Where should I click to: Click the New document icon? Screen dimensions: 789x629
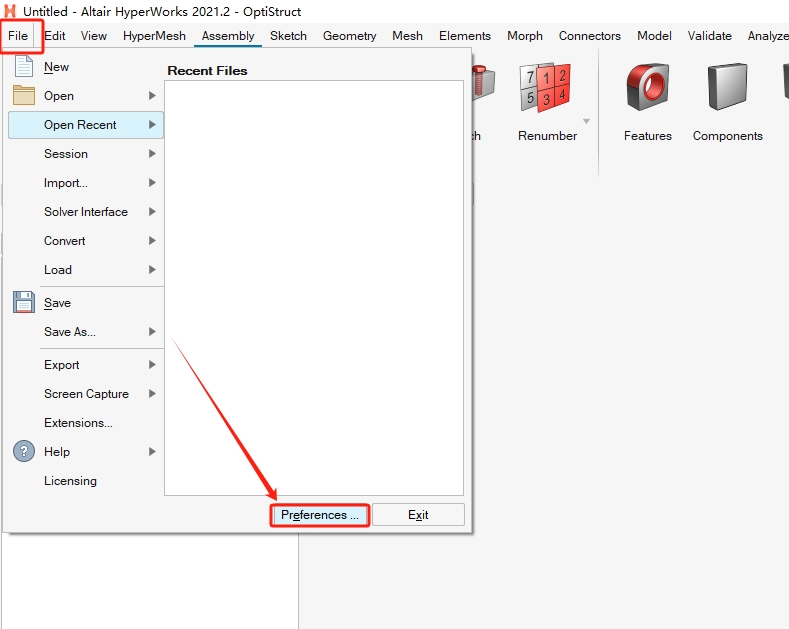pyautogui.click(x=24, y=66)
